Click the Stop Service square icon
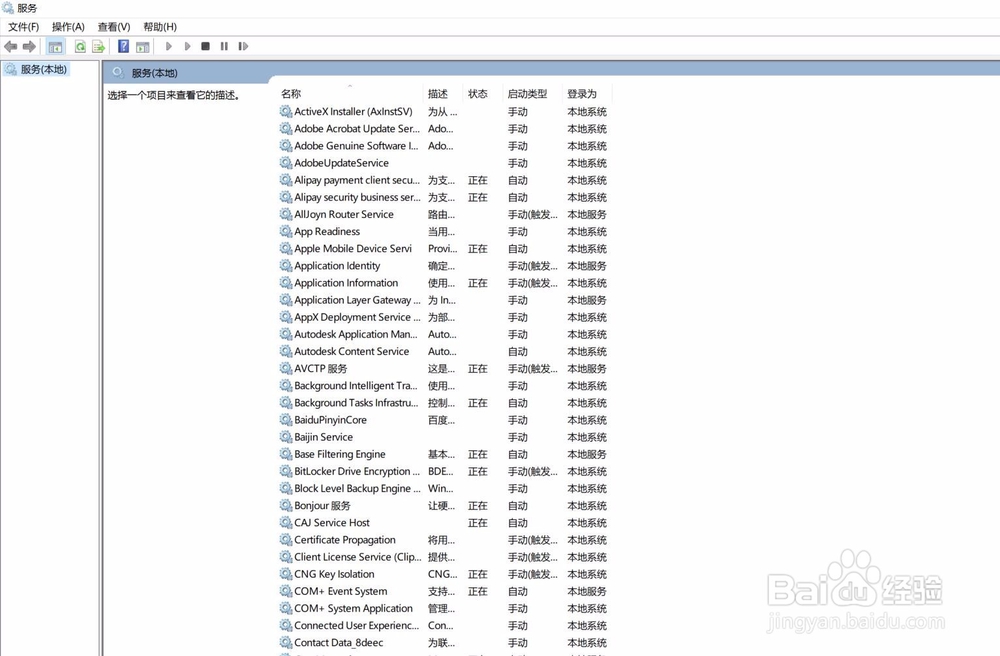This screenshot has width=1000, height=656. (x=205, y=47)
